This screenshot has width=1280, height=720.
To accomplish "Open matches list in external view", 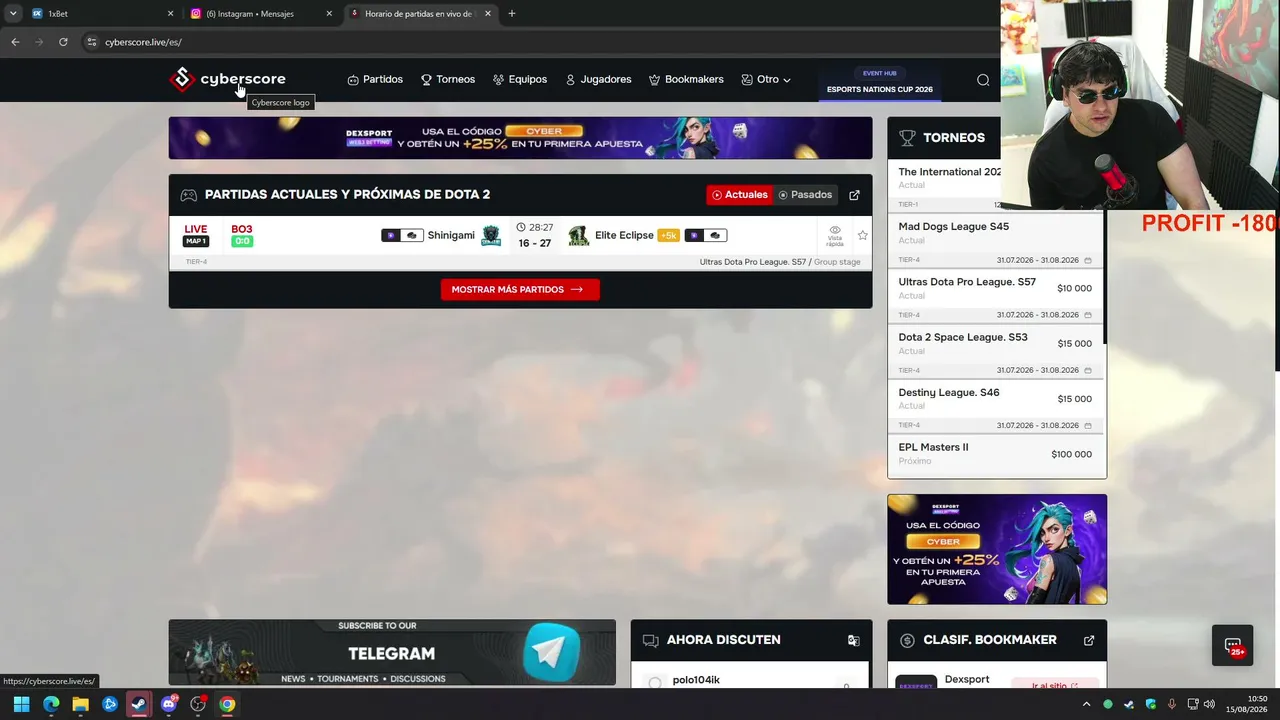I will click(854, 195).
